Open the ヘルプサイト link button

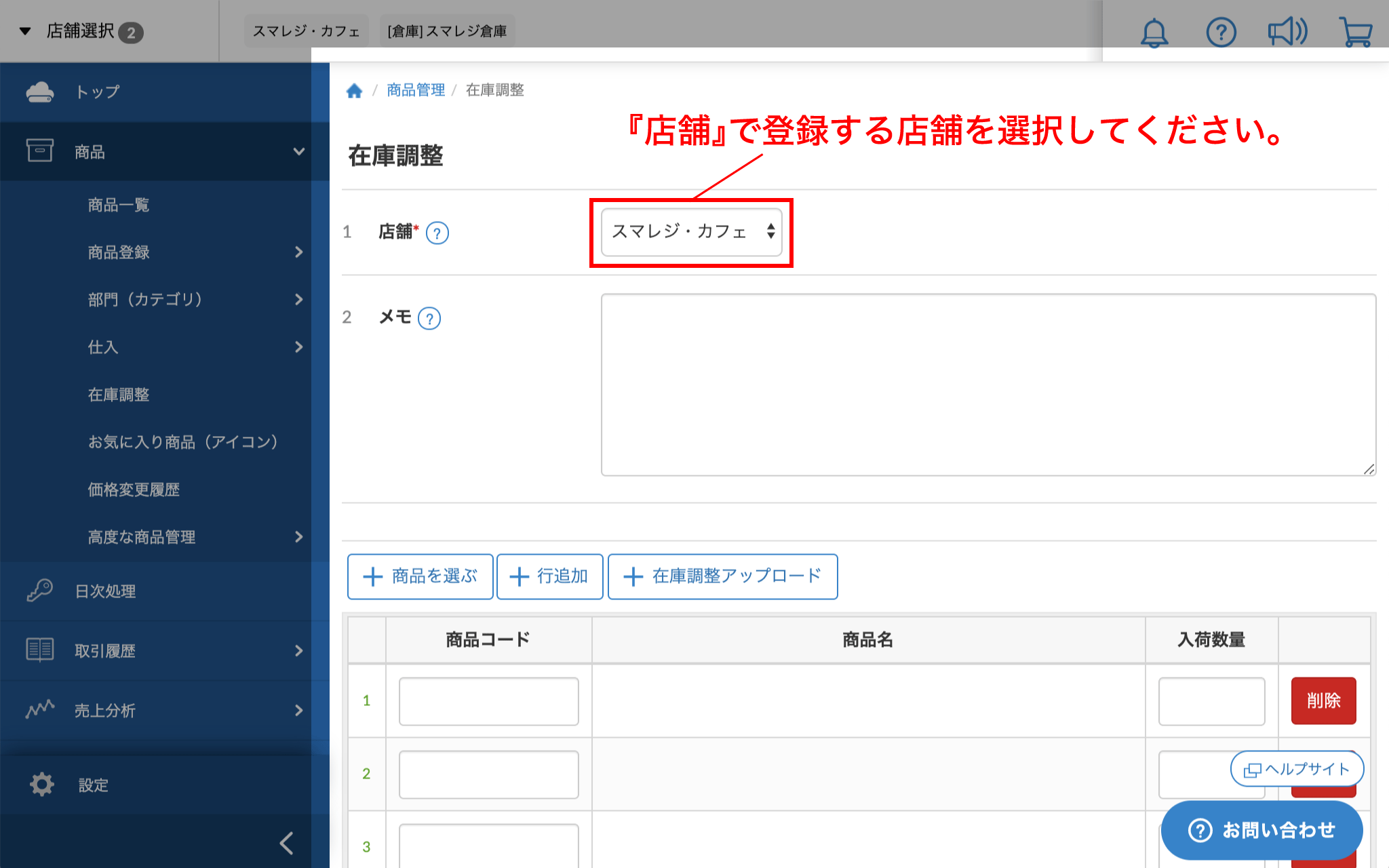click(1297, 769)
